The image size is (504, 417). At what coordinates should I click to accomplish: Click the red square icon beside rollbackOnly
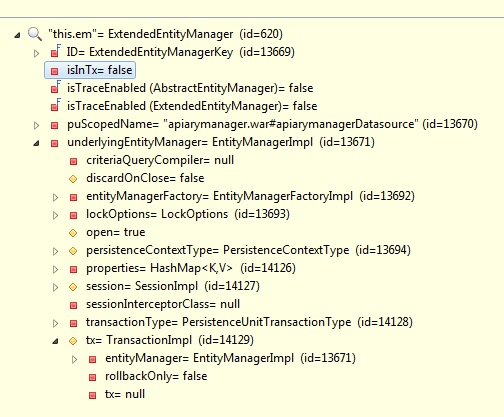92,377
